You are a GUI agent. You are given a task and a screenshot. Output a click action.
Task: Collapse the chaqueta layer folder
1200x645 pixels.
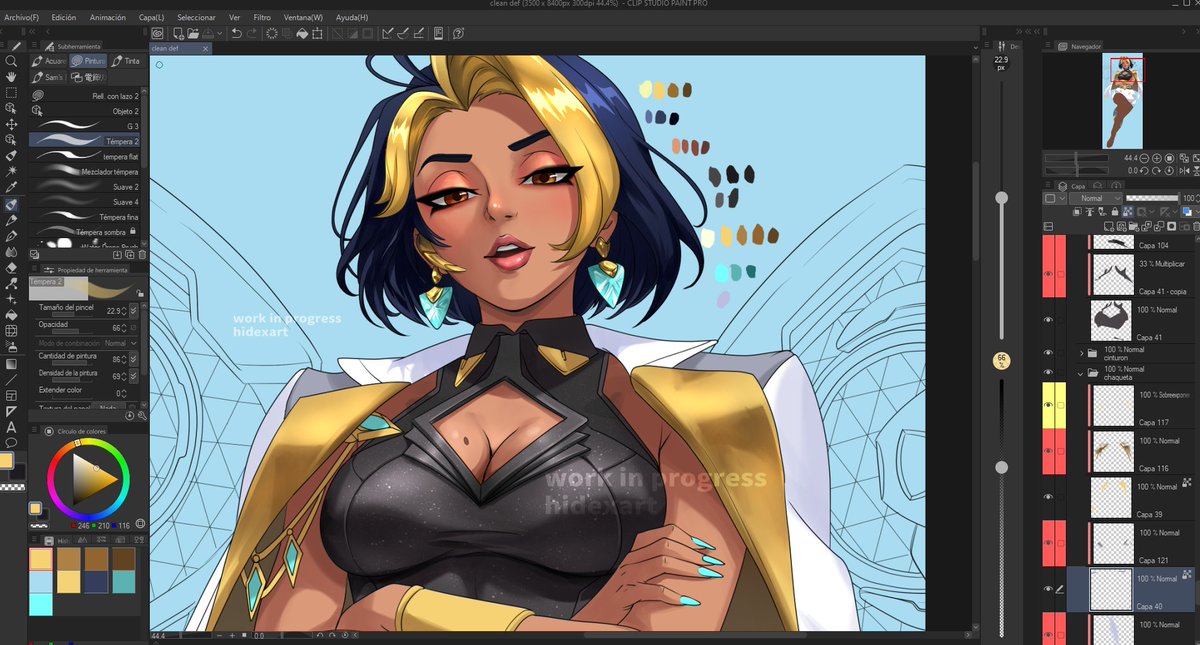[1082, 373]
